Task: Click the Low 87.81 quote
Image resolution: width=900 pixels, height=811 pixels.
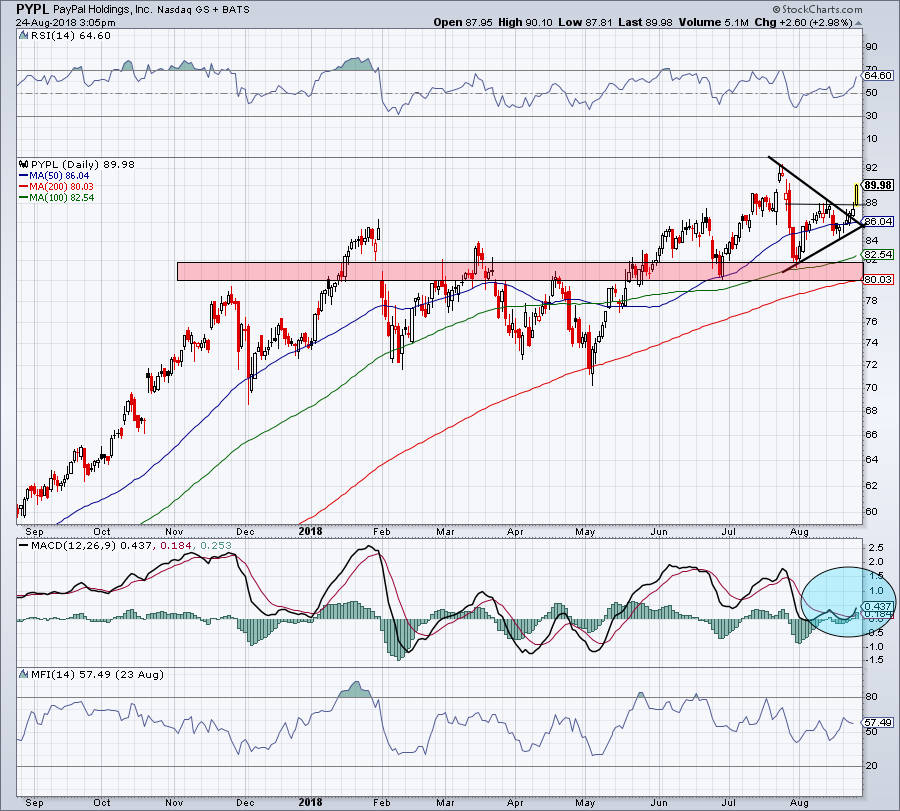Action: click(x=585, y=22)
